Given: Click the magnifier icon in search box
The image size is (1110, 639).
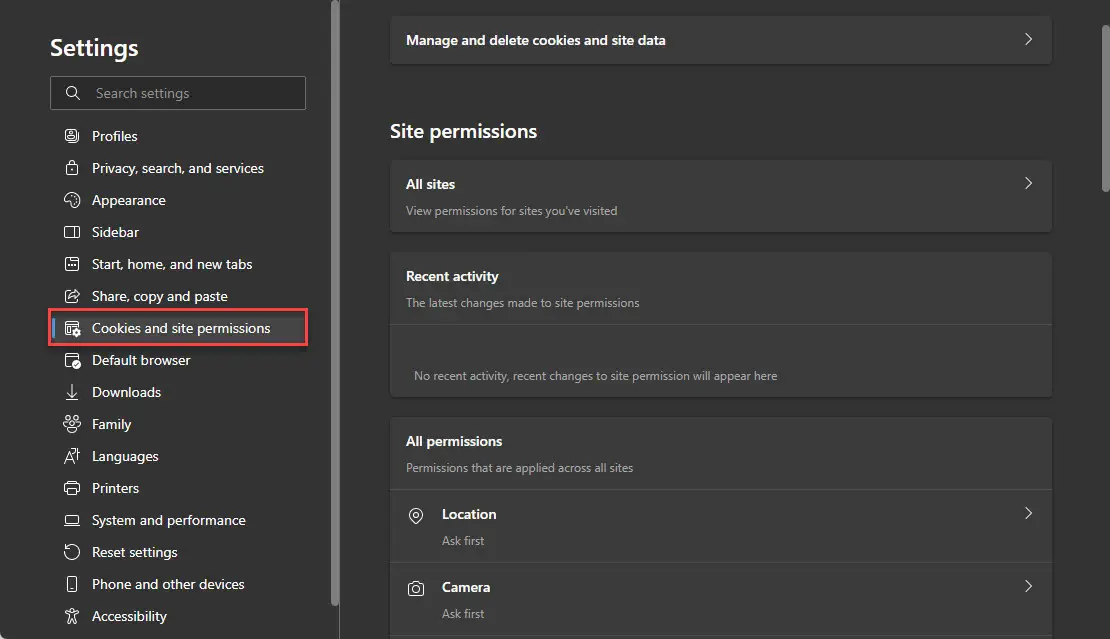Looking at the screenshot, I should point(72,93).
